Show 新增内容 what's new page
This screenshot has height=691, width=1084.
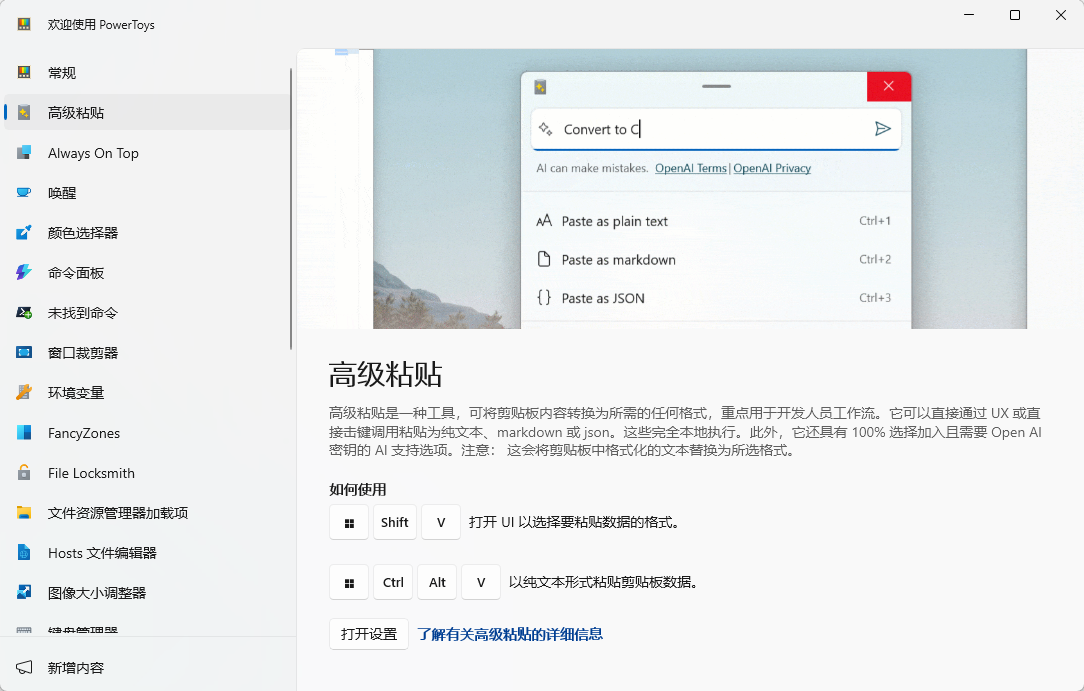tap(147, 668)
